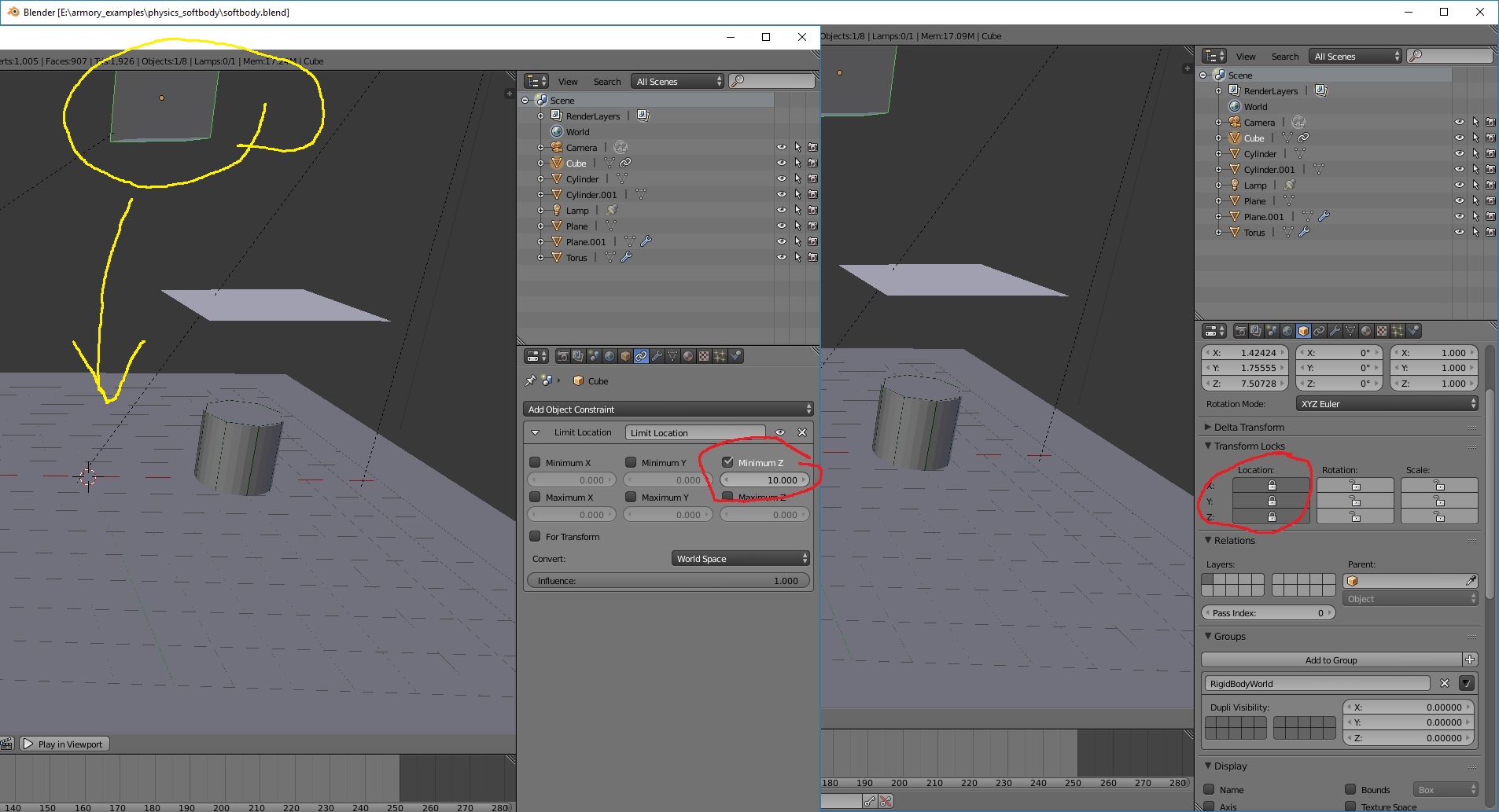Click the Search option in outliner header
The image size is (1499, 812).
pos(607,82)
